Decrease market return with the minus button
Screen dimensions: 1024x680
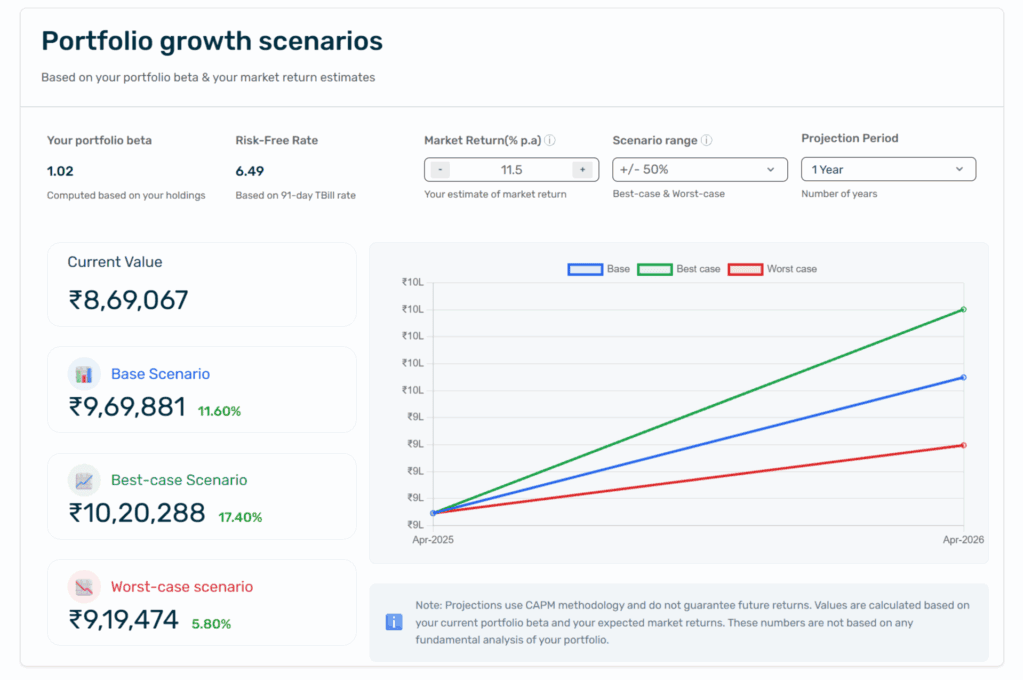coord(442,170)
